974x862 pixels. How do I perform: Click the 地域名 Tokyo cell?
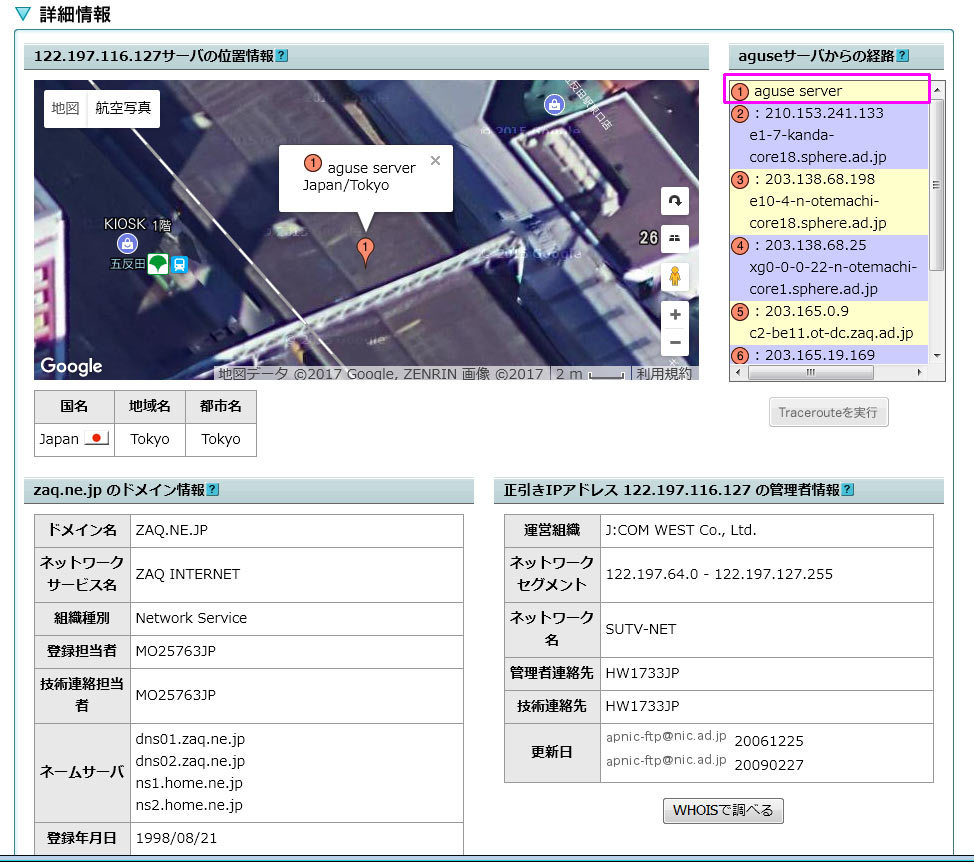click(150, 440)
